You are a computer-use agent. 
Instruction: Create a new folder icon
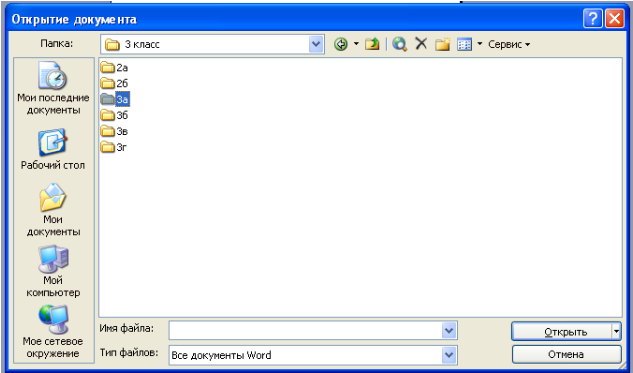coord(442,44)
